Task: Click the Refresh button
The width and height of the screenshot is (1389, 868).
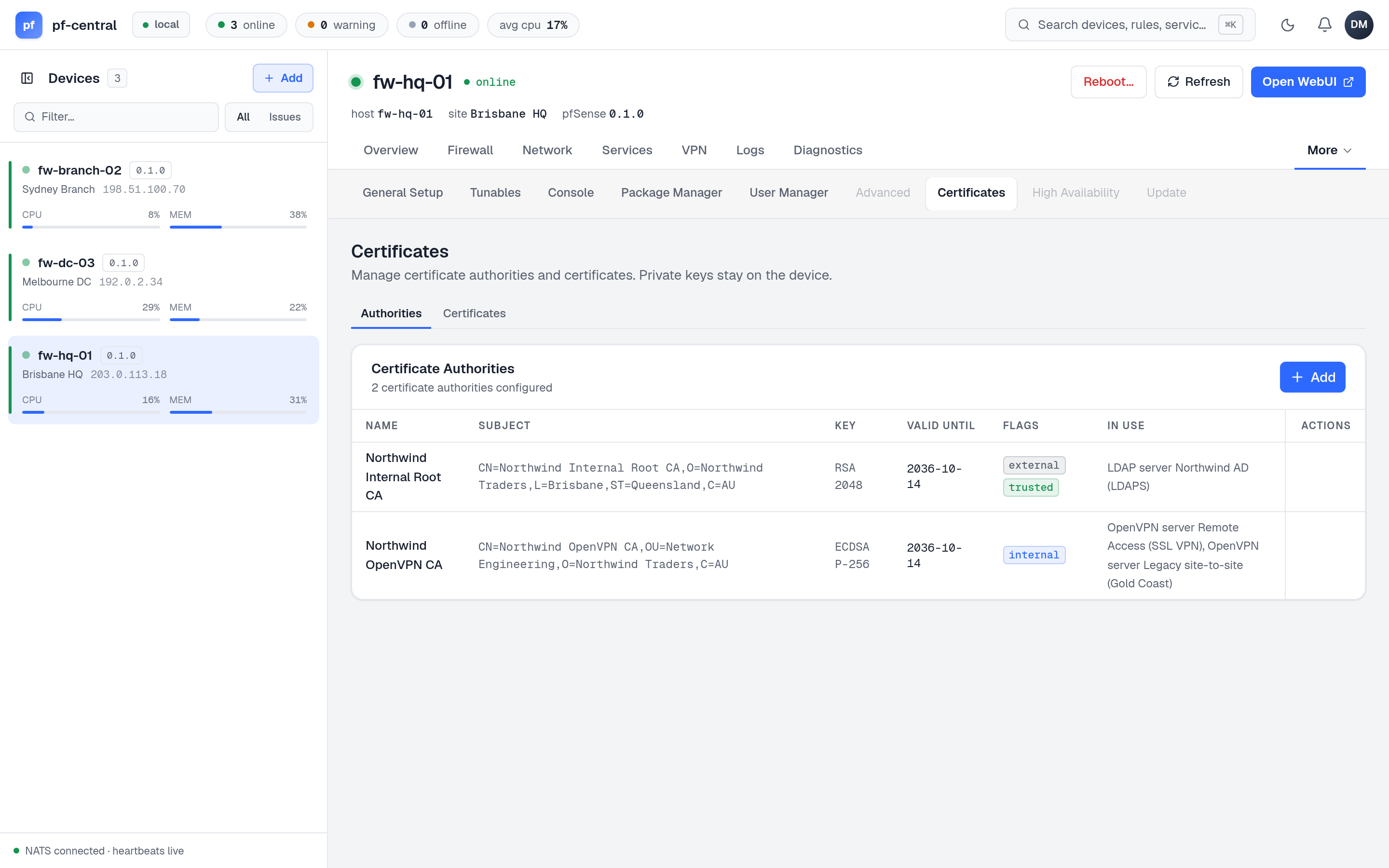Action: [x=1198, y=81]
